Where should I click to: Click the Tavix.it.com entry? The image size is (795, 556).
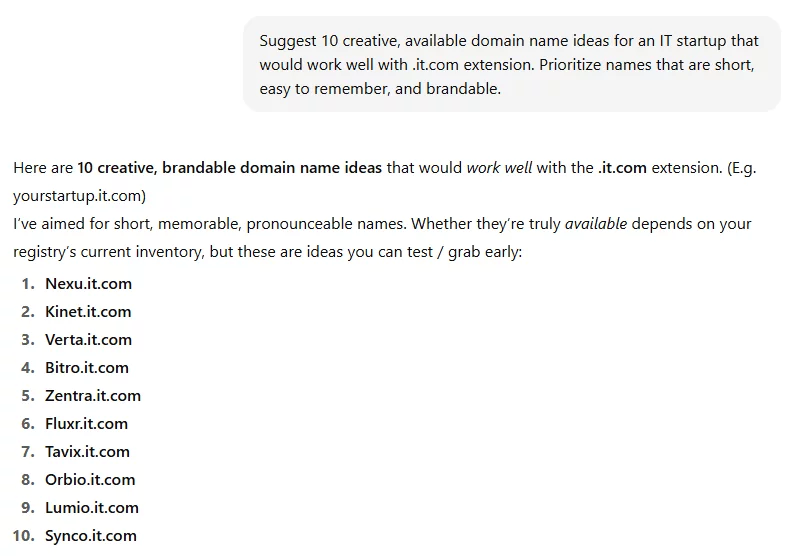click(x=87, y=452)
